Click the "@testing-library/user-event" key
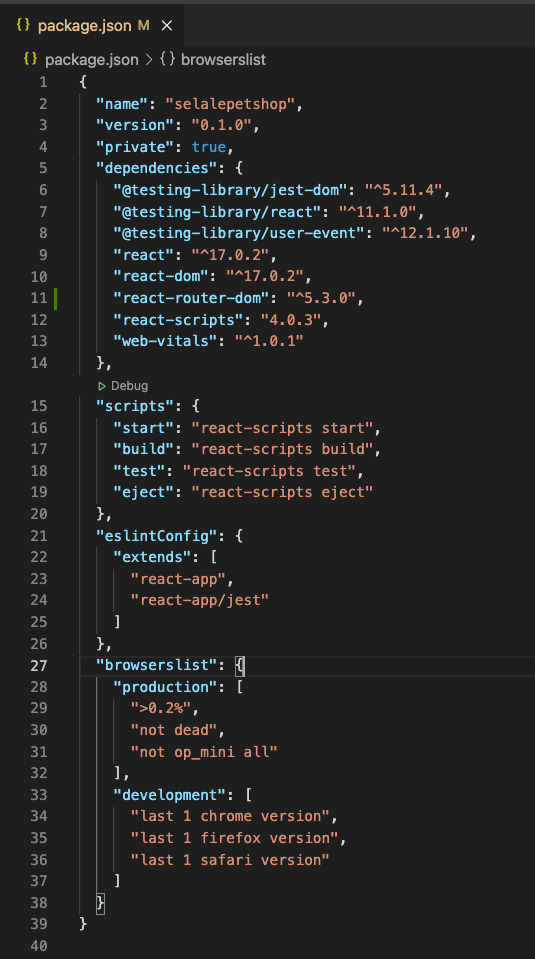This screenshot has width=535, height=959. pyautogui.click(x=243, y=234)
